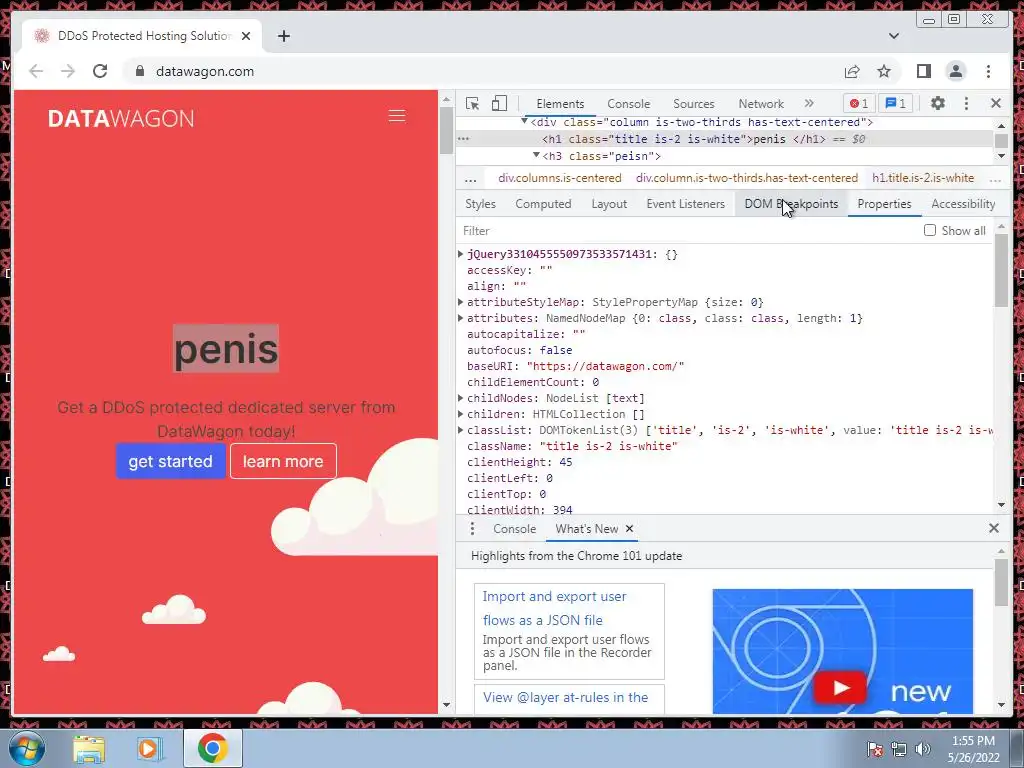Click the page vertical scrollbar thumb

[447, 130]
